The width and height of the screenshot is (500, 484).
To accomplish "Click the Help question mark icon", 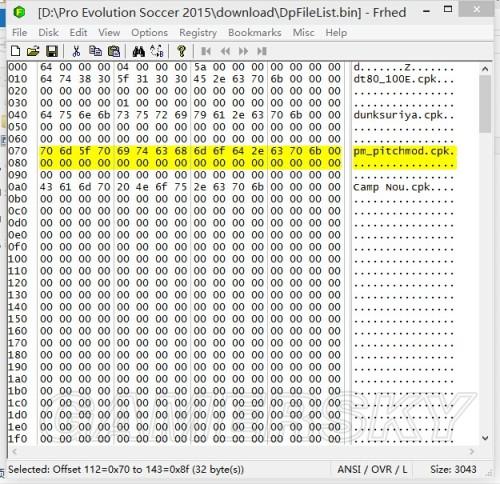I will [x=182, y=51].
